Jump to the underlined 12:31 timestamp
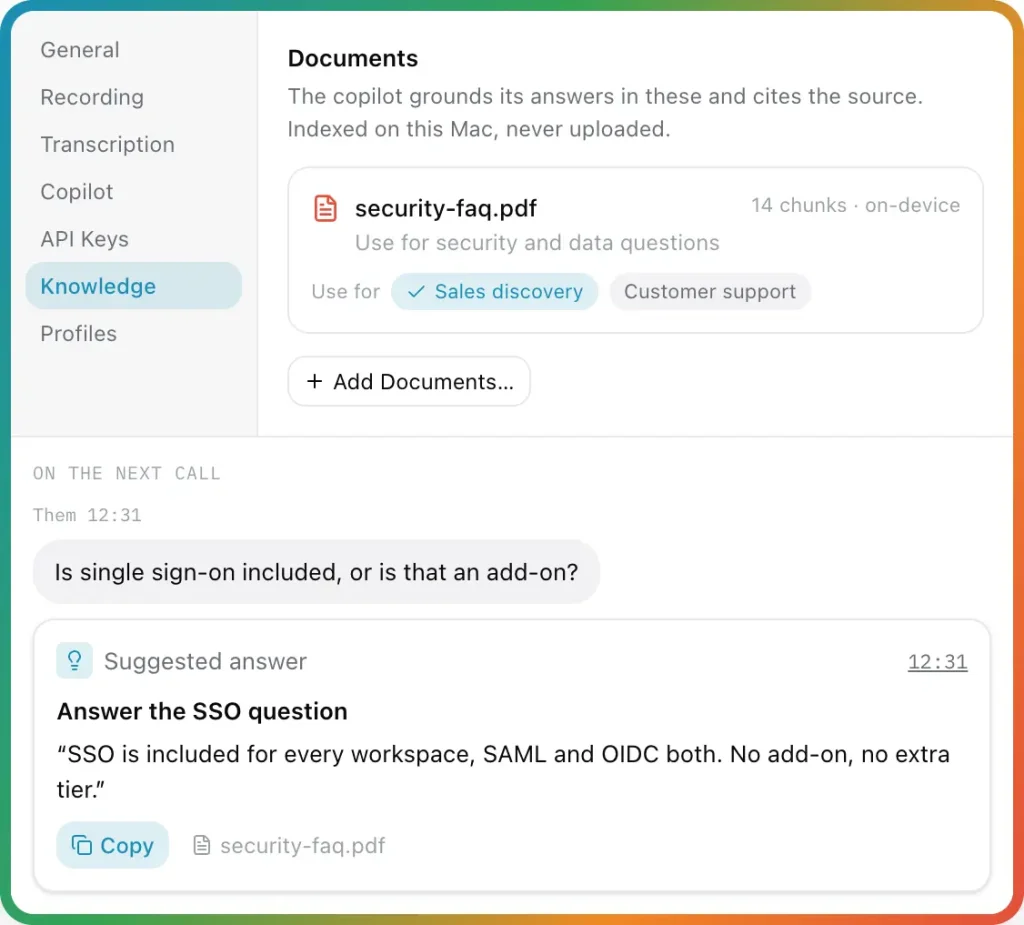The height and width of the screenshot is (925, 1024). (x=937, y=661)
